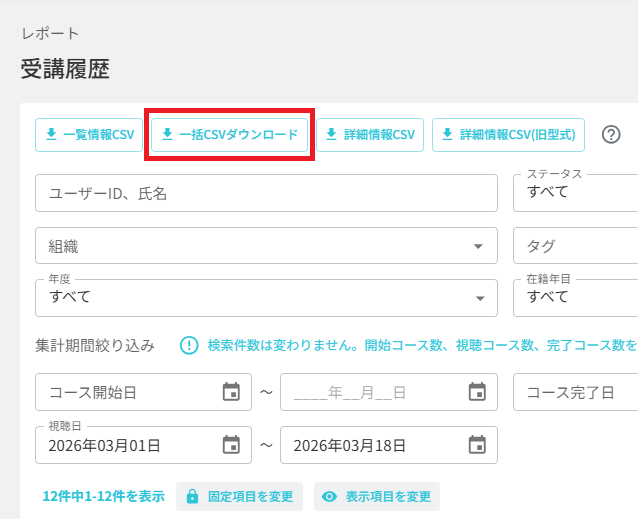The image size is (638, 519).
Task: Focus the ユーザーID、氏名 search field
Action: (267, 193)
